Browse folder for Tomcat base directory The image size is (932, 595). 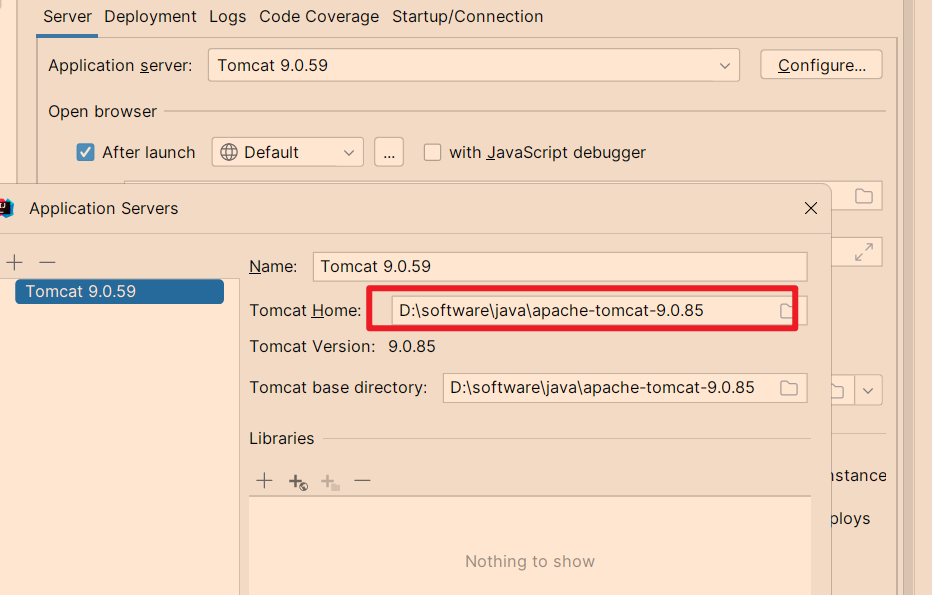789,388
